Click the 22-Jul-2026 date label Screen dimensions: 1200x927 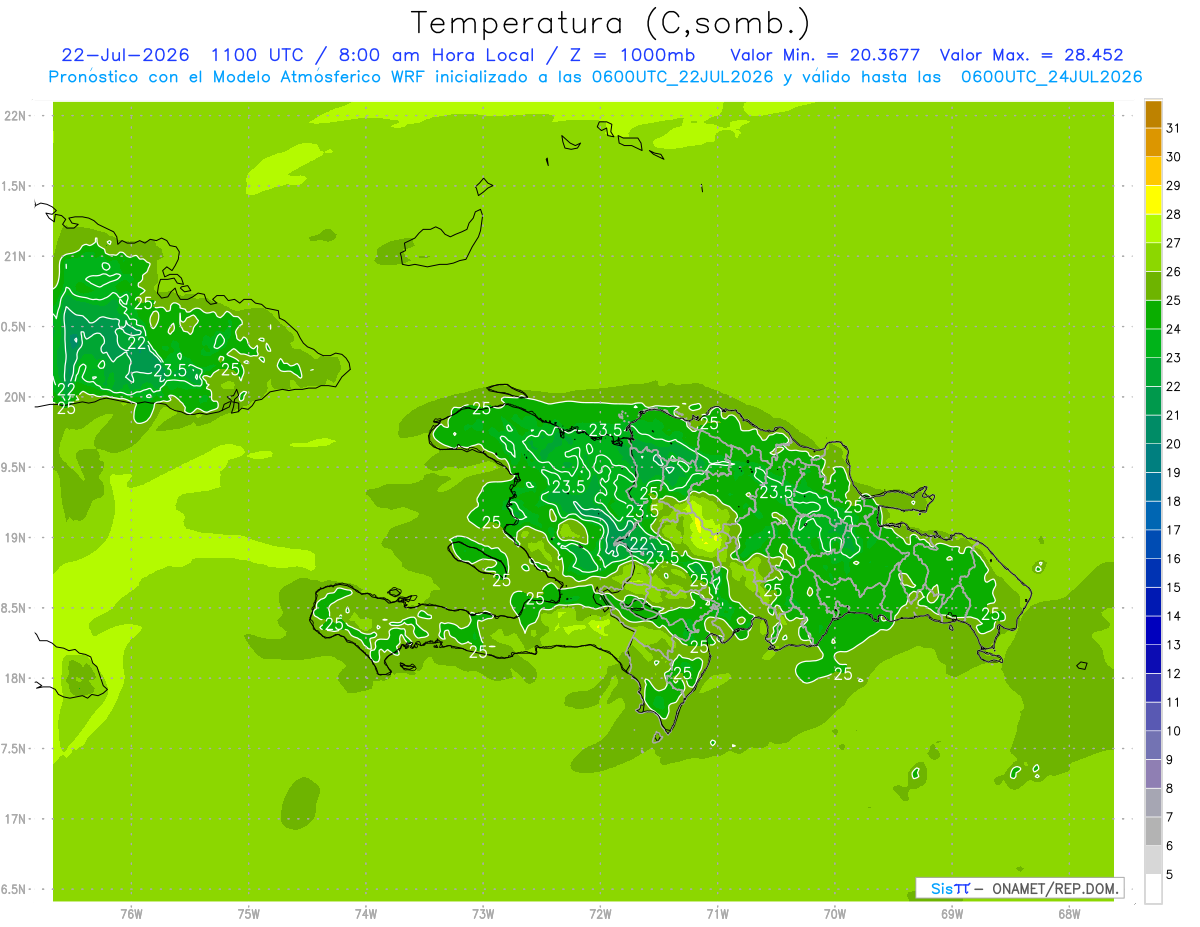(126, 55)
